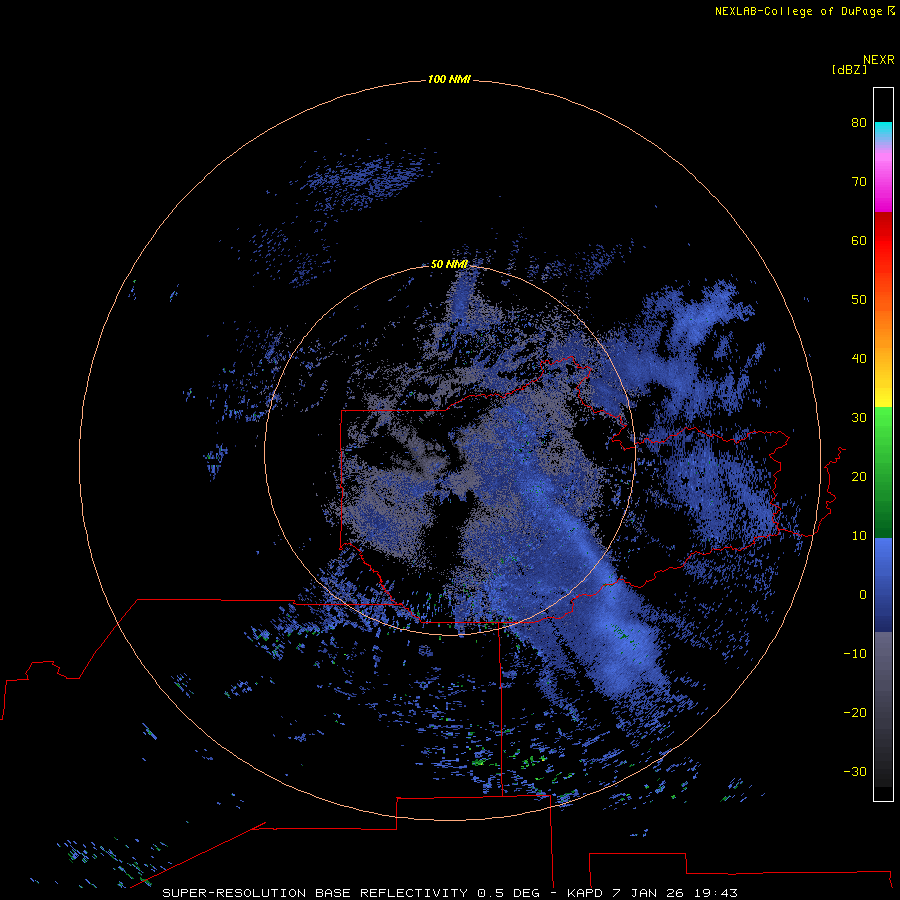900x900 pixels.
Task: Click the 20 value on dBZ scale
Action: point(859,476)
